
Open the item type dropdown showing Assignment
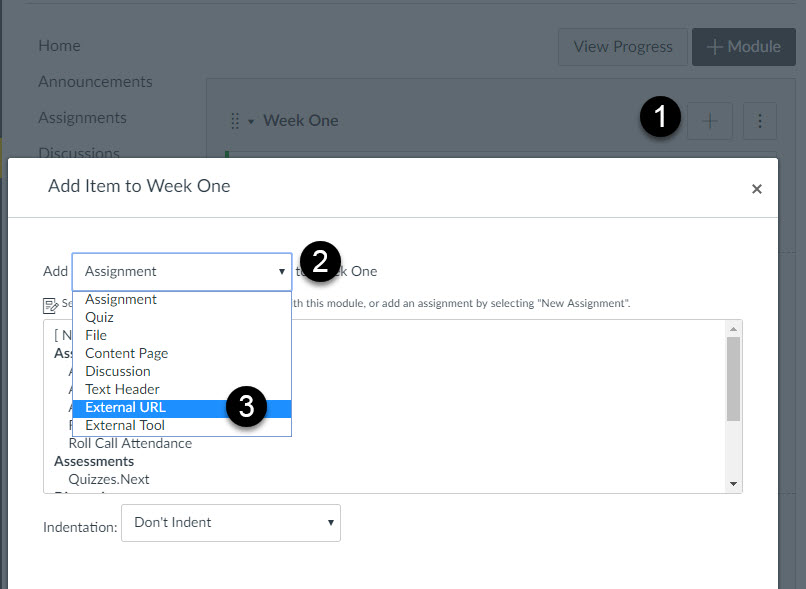(x=181, y=270)
